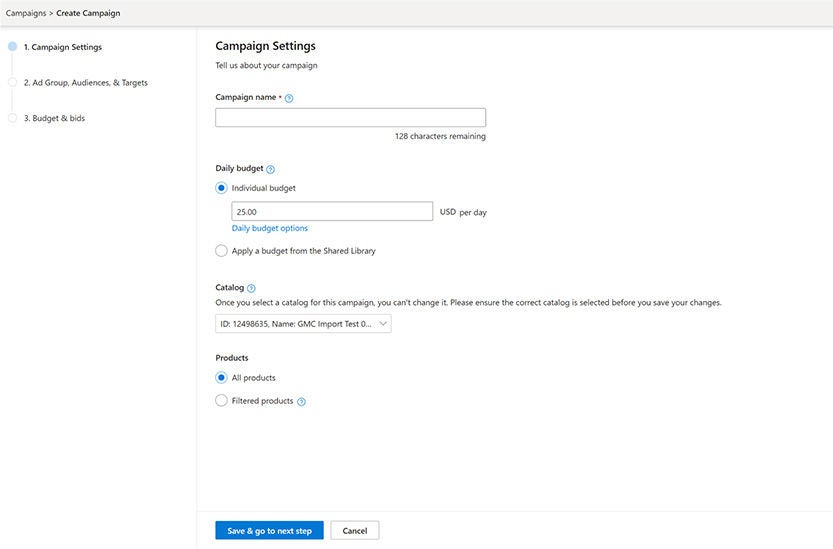
Task: Click help icon next to Filtered products
Action: [301, 402]
